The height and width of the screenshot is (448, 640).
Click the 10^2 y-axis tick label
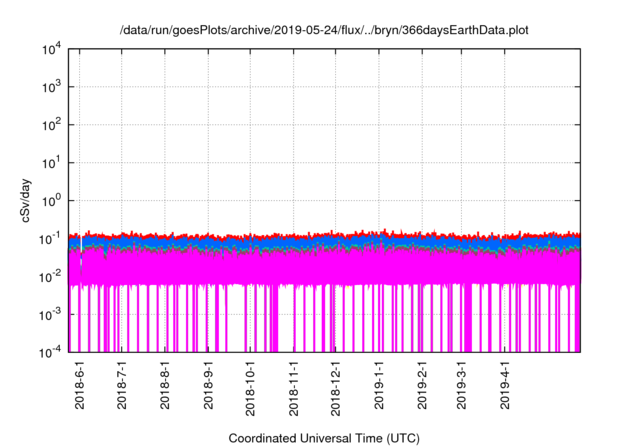point(51,125)
